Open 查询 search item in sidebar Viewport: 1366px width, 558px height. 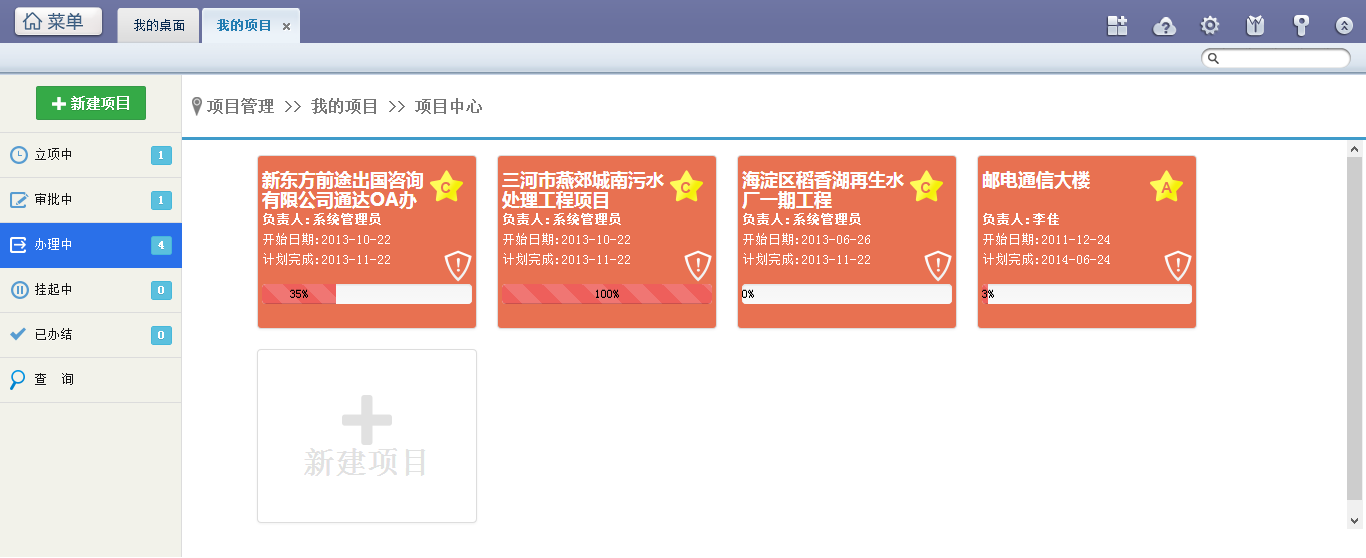[x=91, y=380]
